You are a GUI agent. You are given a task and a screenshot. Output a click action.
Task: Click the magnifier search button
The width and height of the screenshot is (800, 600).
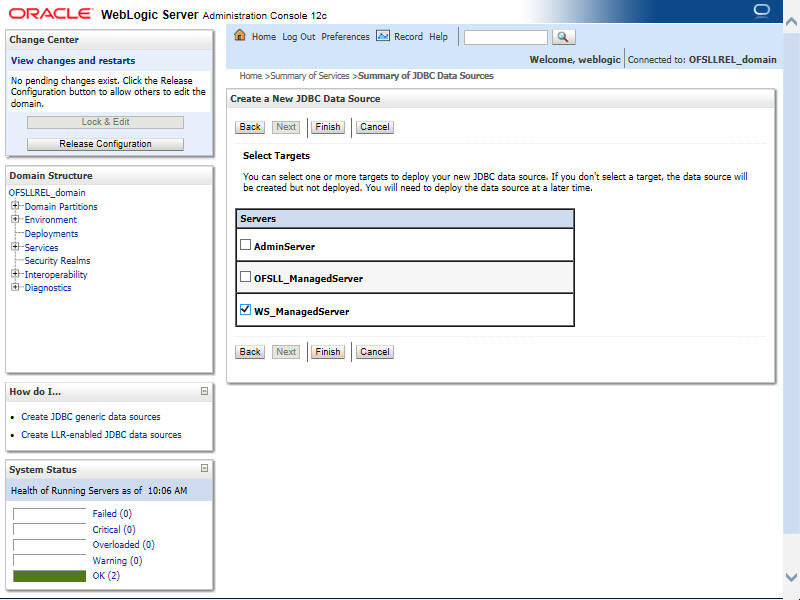563,37
